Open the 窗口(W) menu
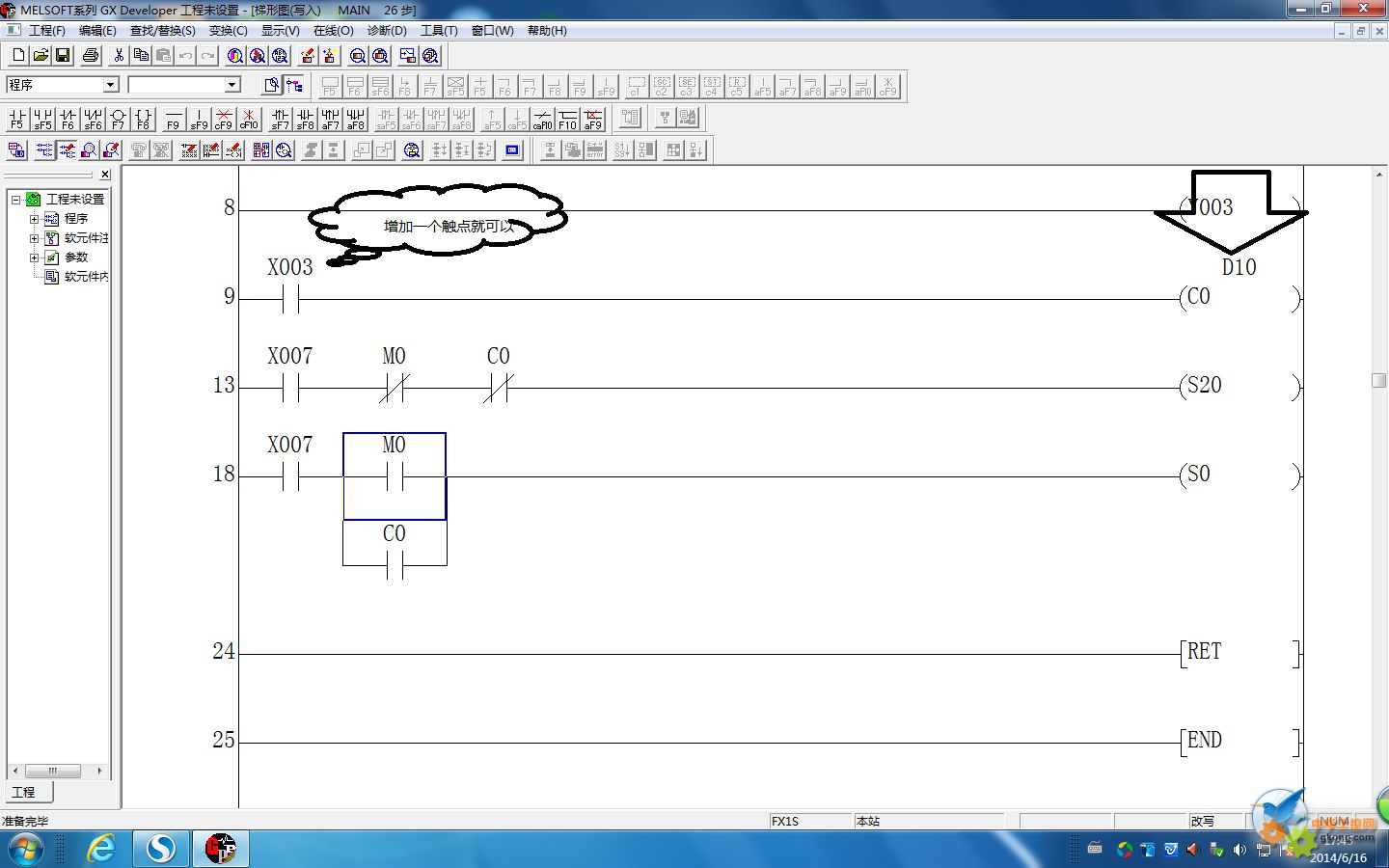 click(x=493, y=31)
